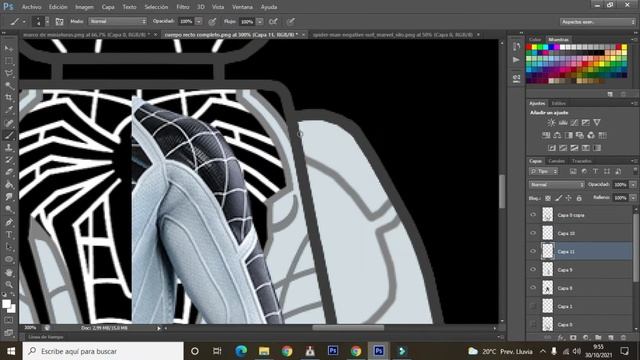Open brush Opacidad dropdown arrow

click(x=198, y=21)
